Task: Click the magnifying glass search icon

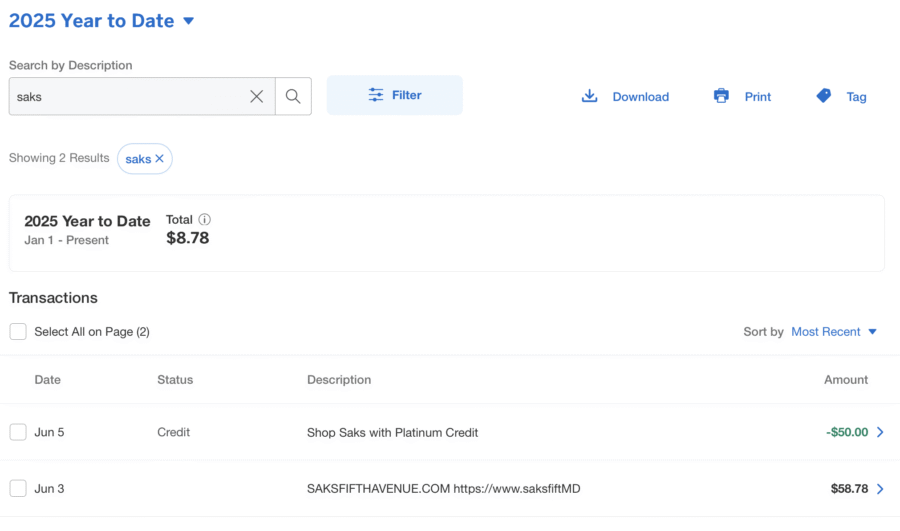Action: tap(293, 96)
